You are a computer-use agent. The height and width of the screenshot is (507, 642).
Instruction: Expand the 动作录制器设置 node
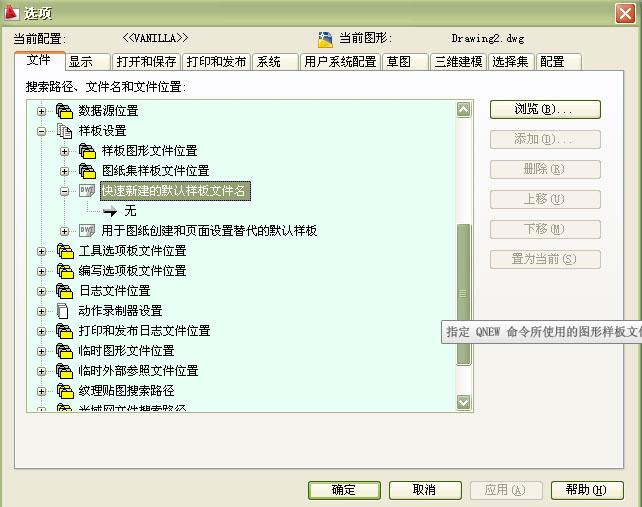coord(41,311)
